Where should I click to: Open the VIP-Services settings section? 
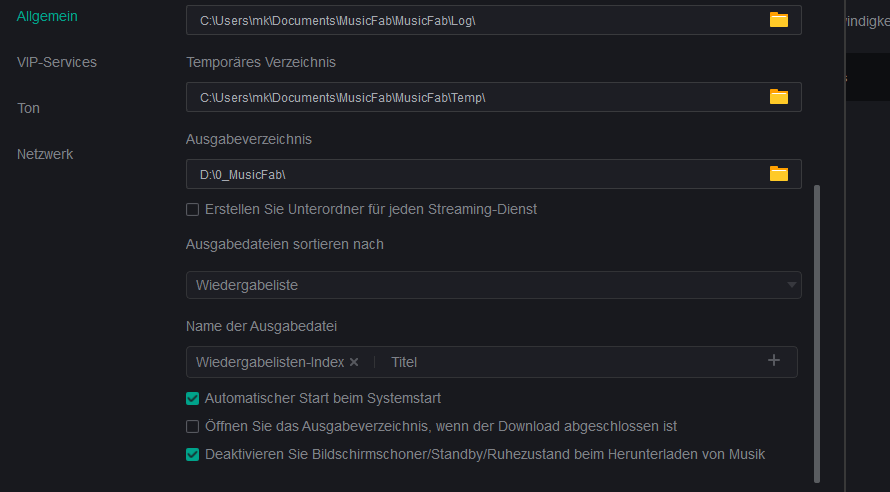(57, 62)
